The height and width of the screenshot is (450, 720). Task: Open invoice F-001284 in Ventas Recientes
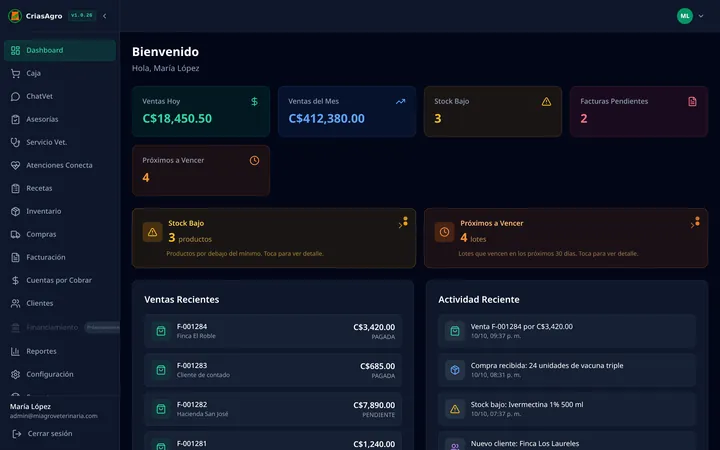[273, 331]
